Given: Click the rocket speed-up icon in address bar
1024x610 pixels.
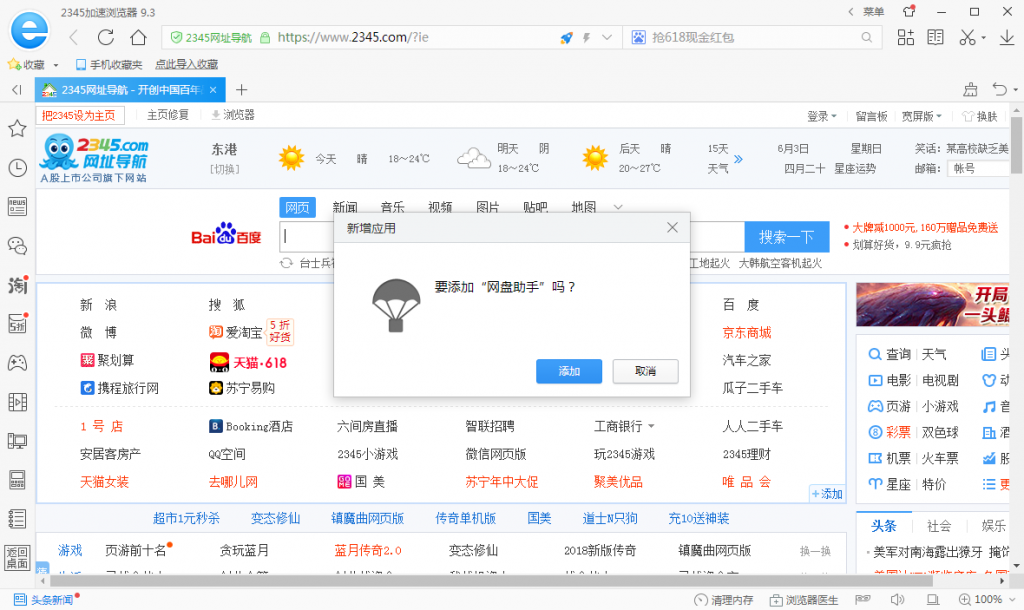Looking at the screenshot, I should tap(566, 38).
